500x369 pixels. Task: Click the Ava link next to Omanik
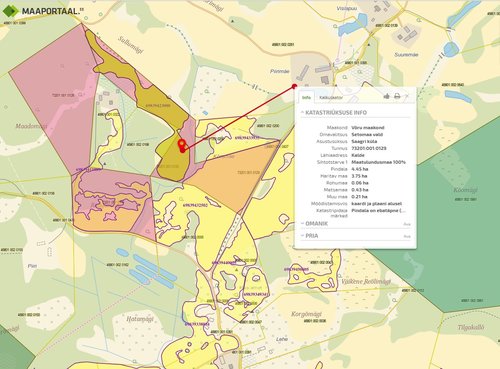pos(407,224)
